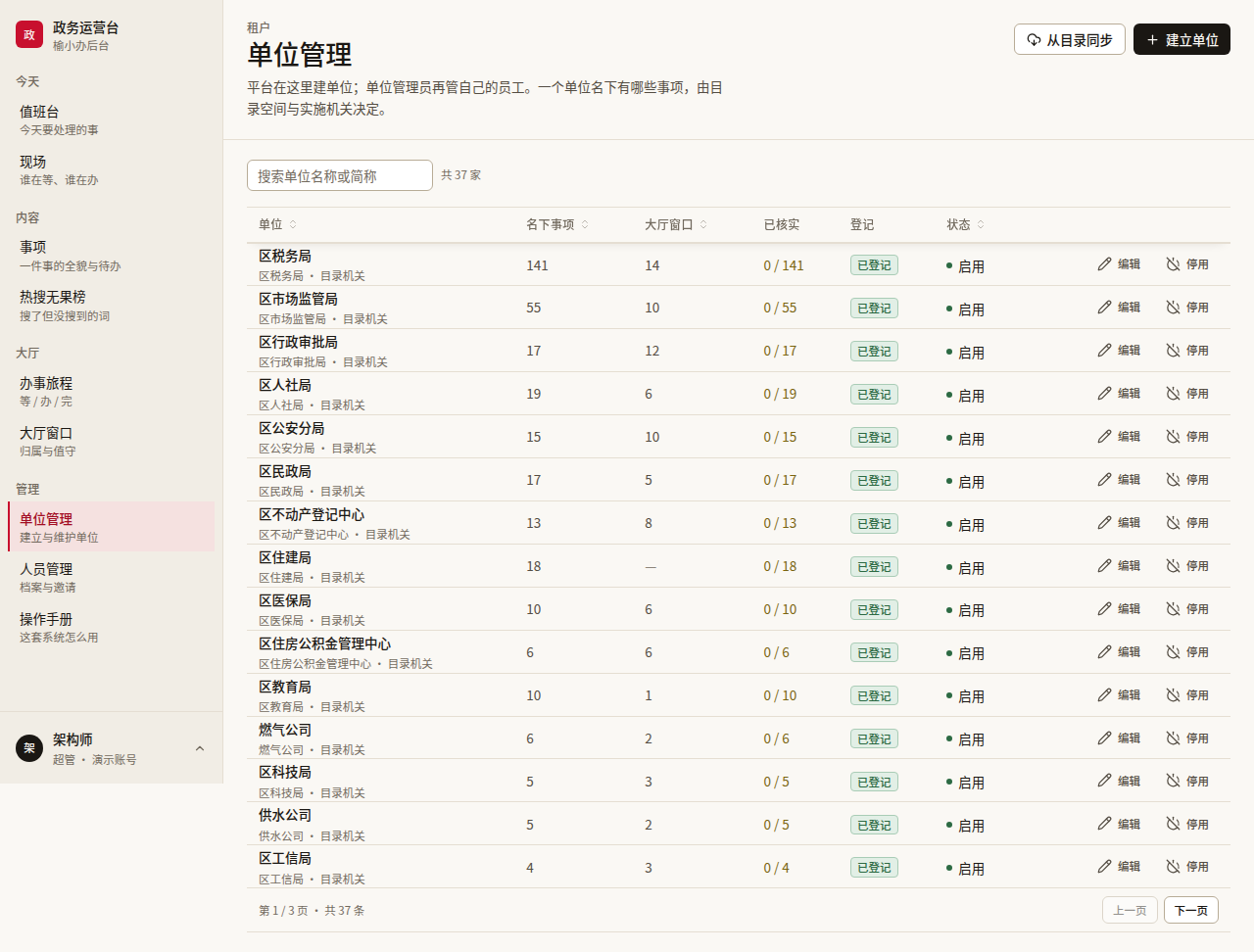The height and width of the screenshot is (952, 1254).
Task: Open 大厅窗口 in the sidebar
Action: (111, 442)
